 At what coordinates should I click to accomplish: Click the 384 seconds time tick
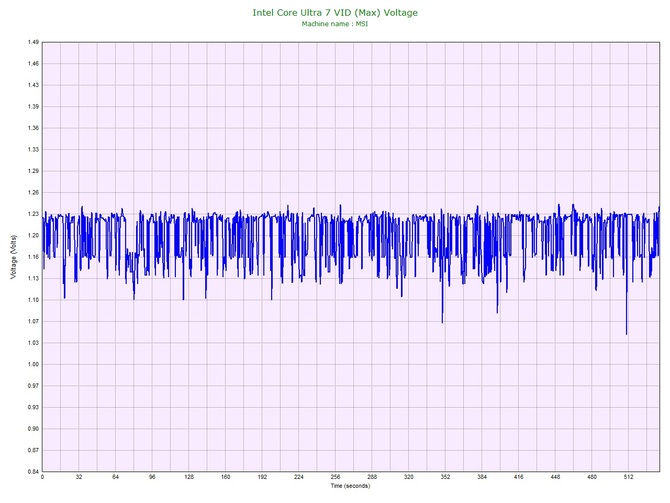tap(482, 477)
